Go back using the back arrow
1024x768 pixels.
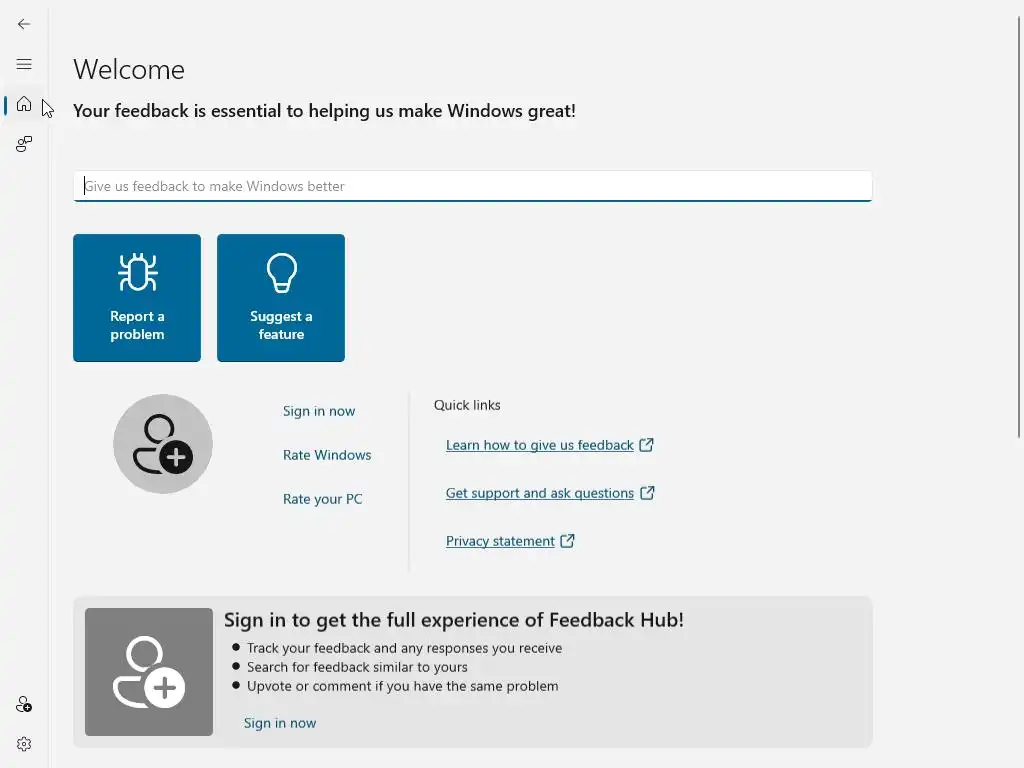pos(24,24)
